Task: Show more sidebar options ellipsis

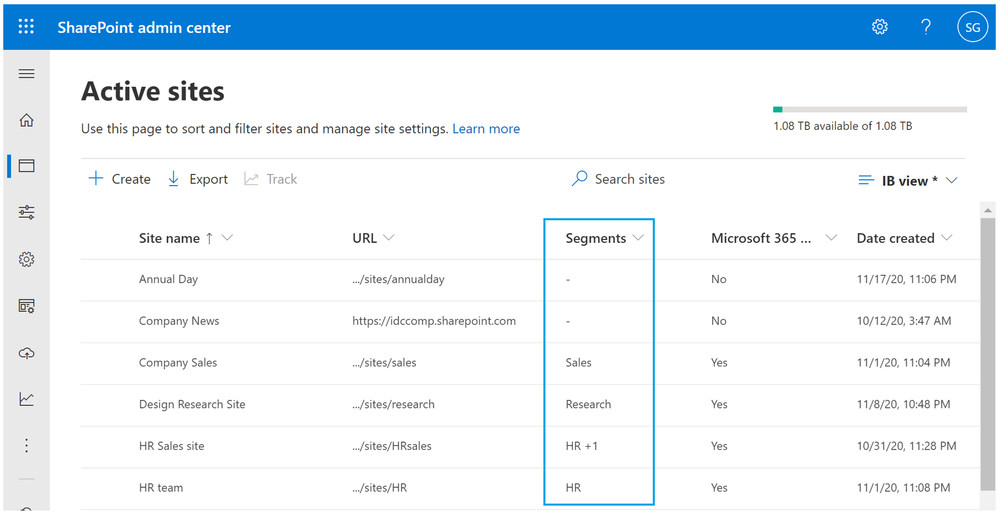Action: [26, 445]
